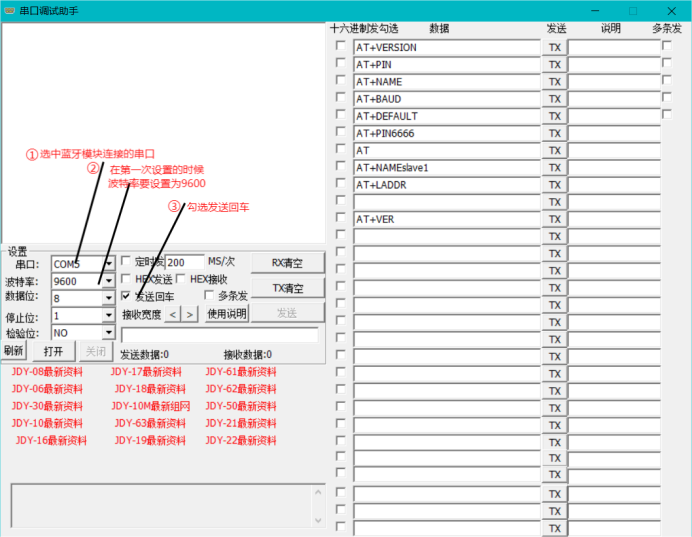Open JDY-16最新资料 link
The width and height of the screenshot is (692, 537).
[x=51, y=440]
